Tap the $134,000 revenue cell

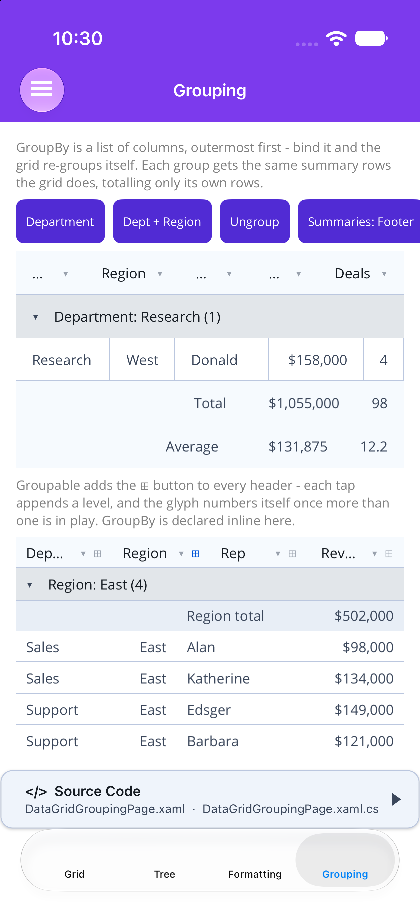tap(364, 679)
